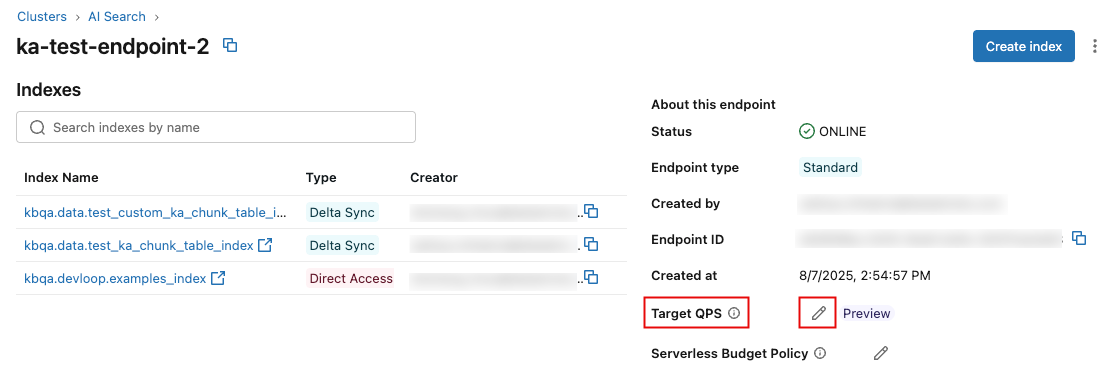Image resolution: width=1108 pixels, height=380 pixels.
Task: Click the Preview badge near Target QPS
Action: tap(866, 314)
